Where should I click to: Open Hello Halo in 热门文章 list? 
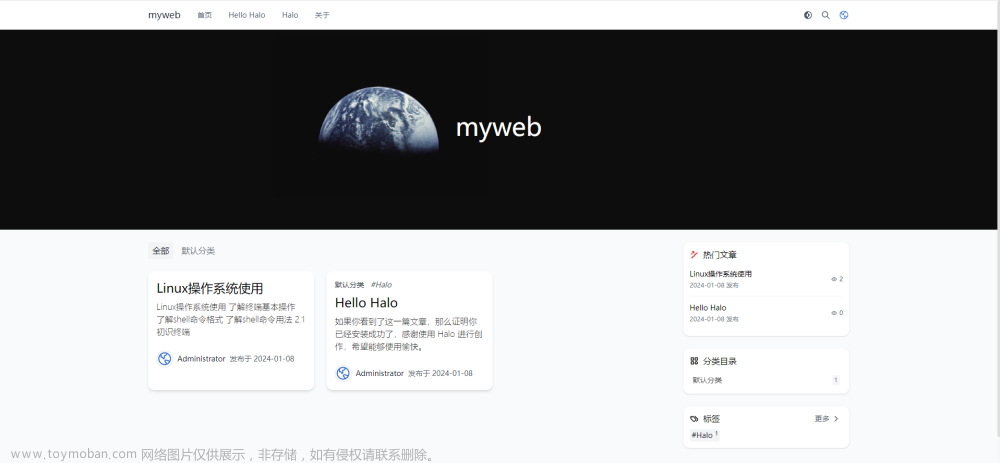tap(708, 307)
